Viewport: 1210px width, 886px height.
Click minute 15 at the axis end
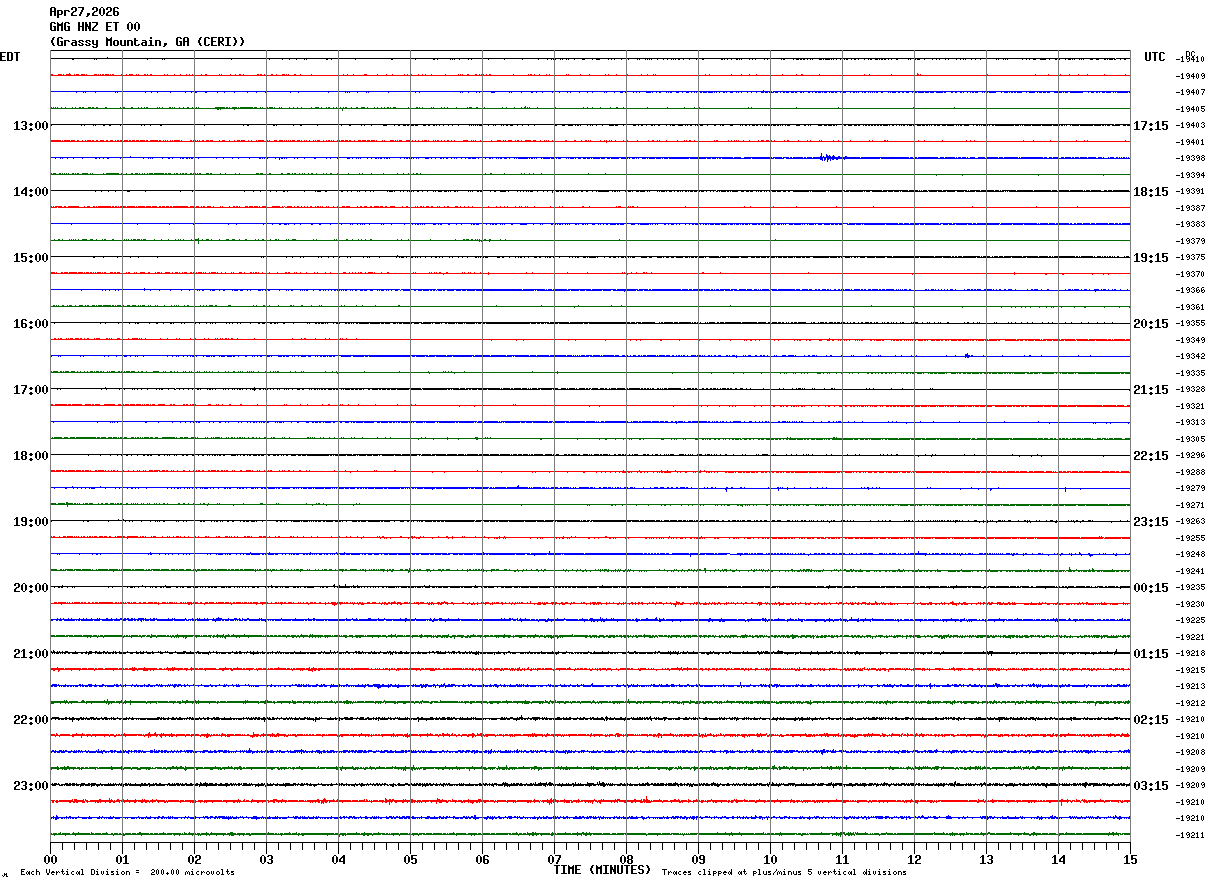point(1130,859)
